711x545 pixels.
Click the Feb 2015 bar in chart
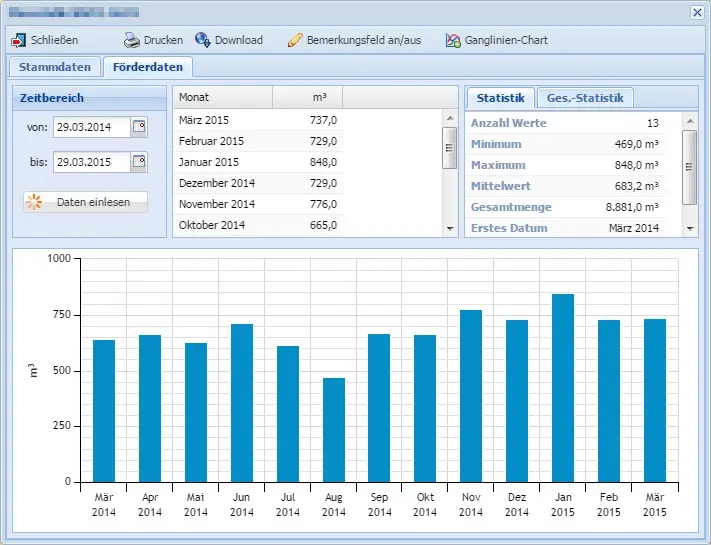pyautogui.click(x=609, y=401)
